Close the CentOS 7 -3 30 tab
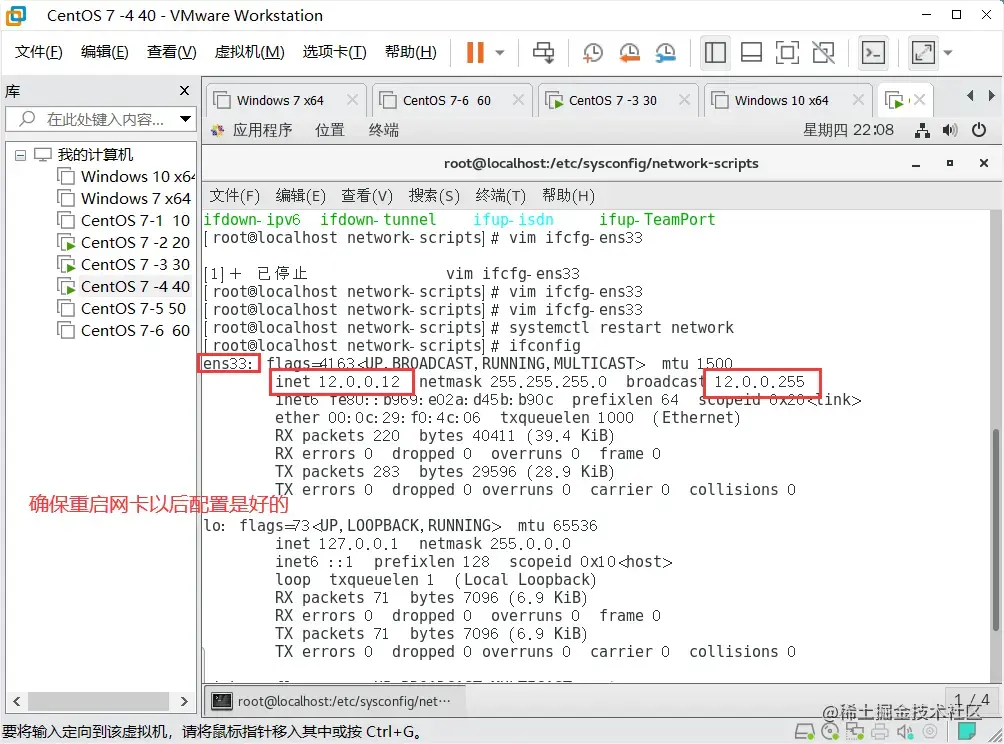 pos(684,100)
